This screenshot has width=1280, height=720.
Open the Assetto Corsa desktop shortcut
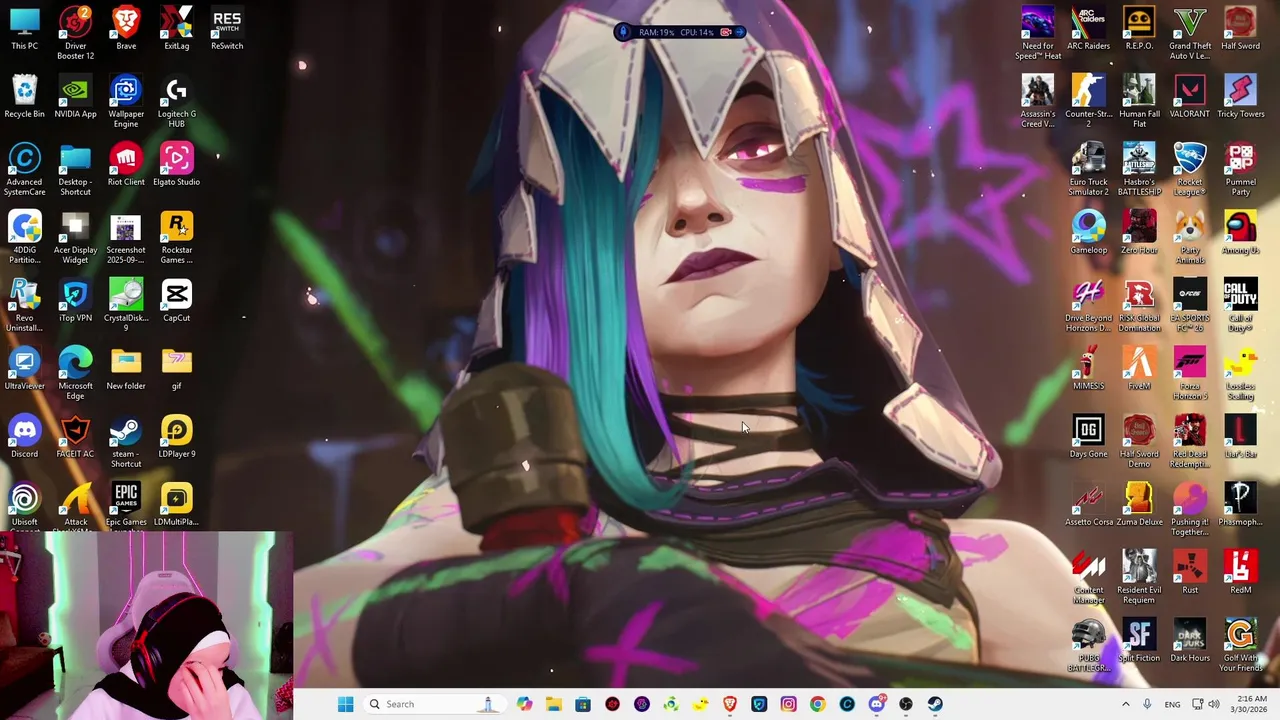pyautogui.click(x=1089, y=504)
